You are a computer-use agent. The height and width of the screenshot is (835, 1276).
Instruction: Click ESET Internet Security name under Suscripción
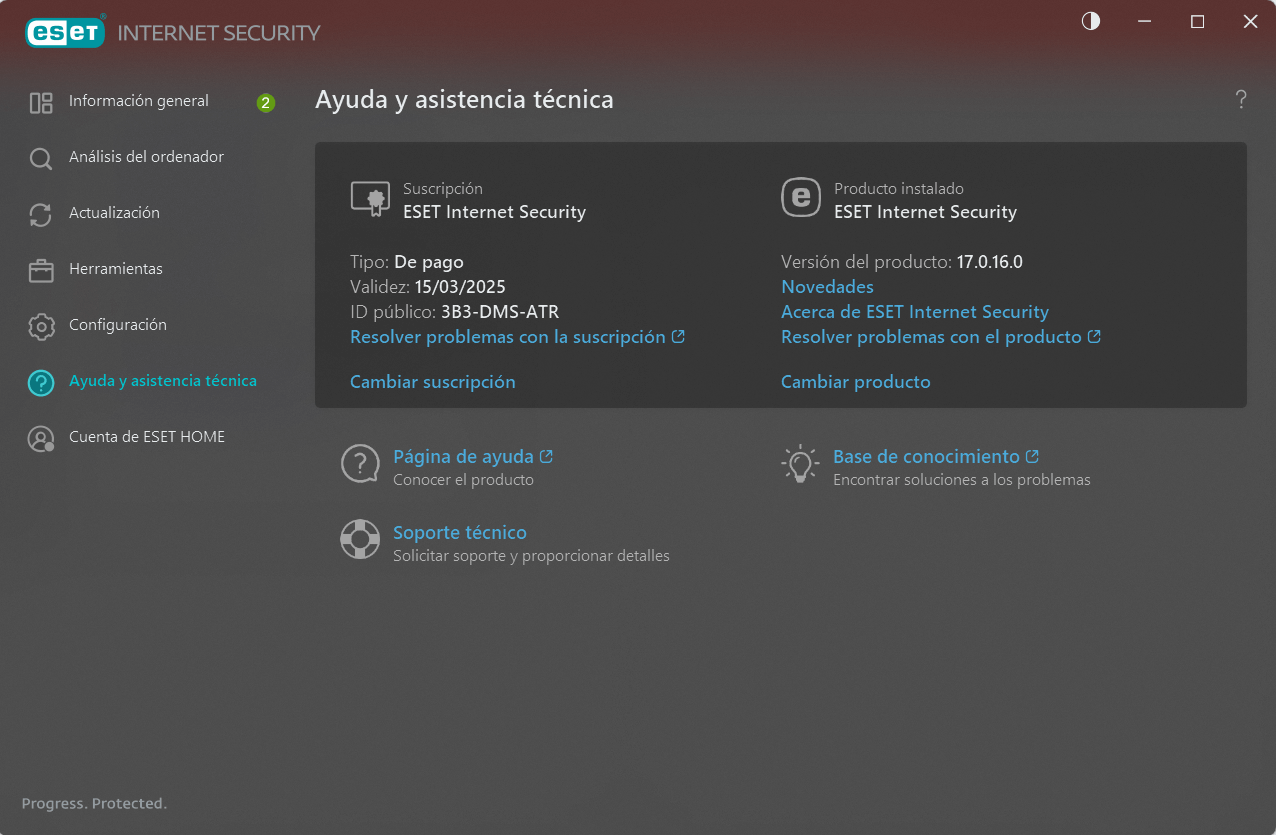[494, 212]
